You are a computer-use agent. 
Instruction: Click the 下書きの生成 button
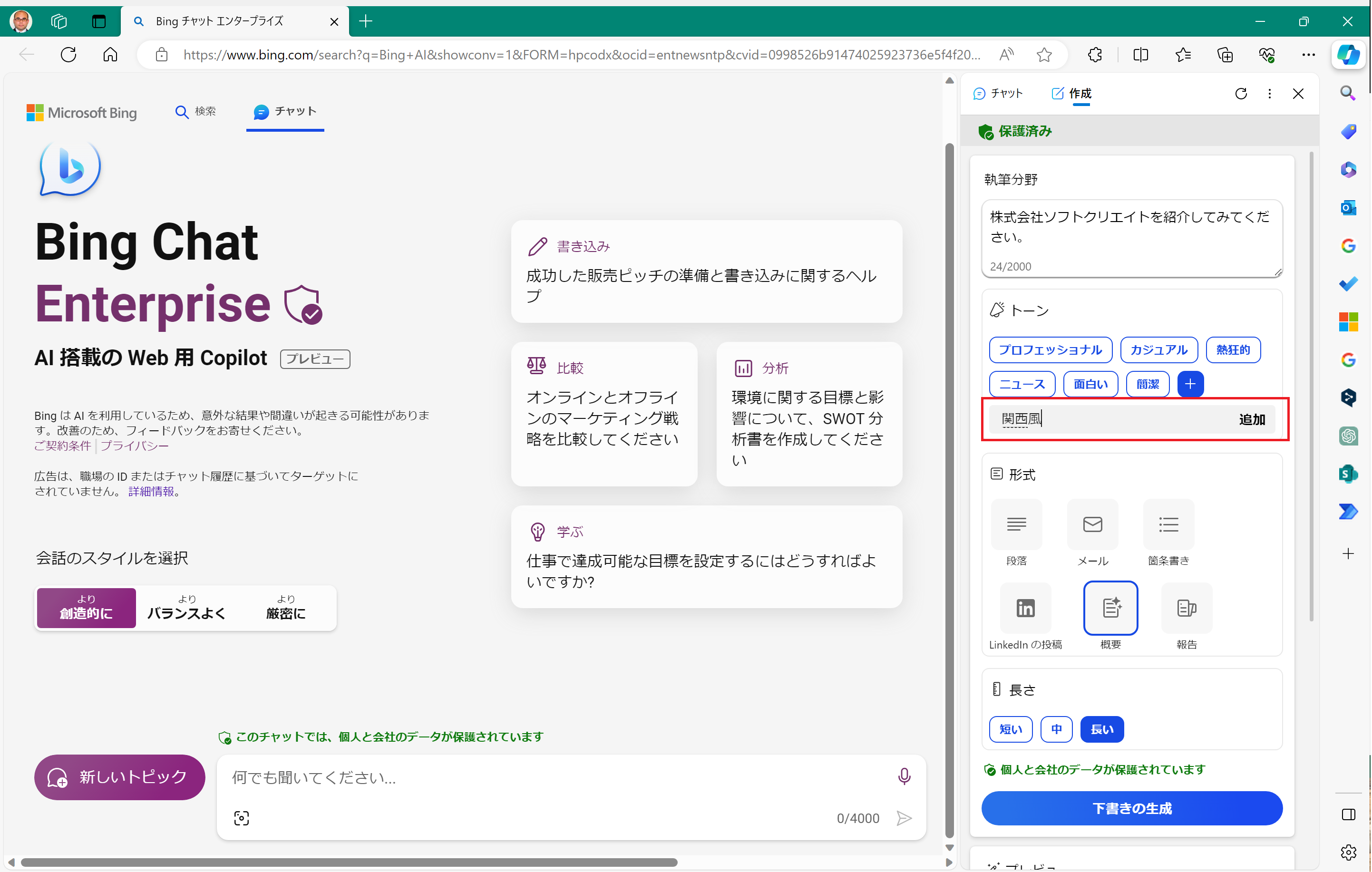1131,808
